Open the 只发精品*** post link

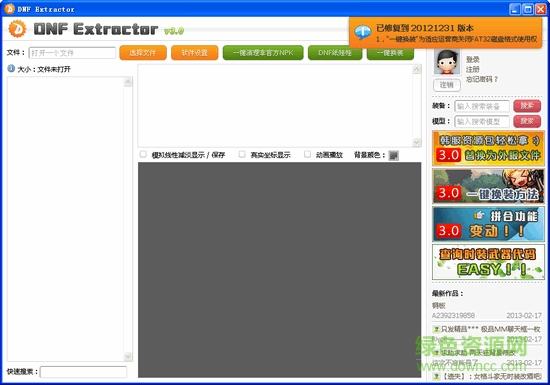pyautogui.click(x=490, y=329)
